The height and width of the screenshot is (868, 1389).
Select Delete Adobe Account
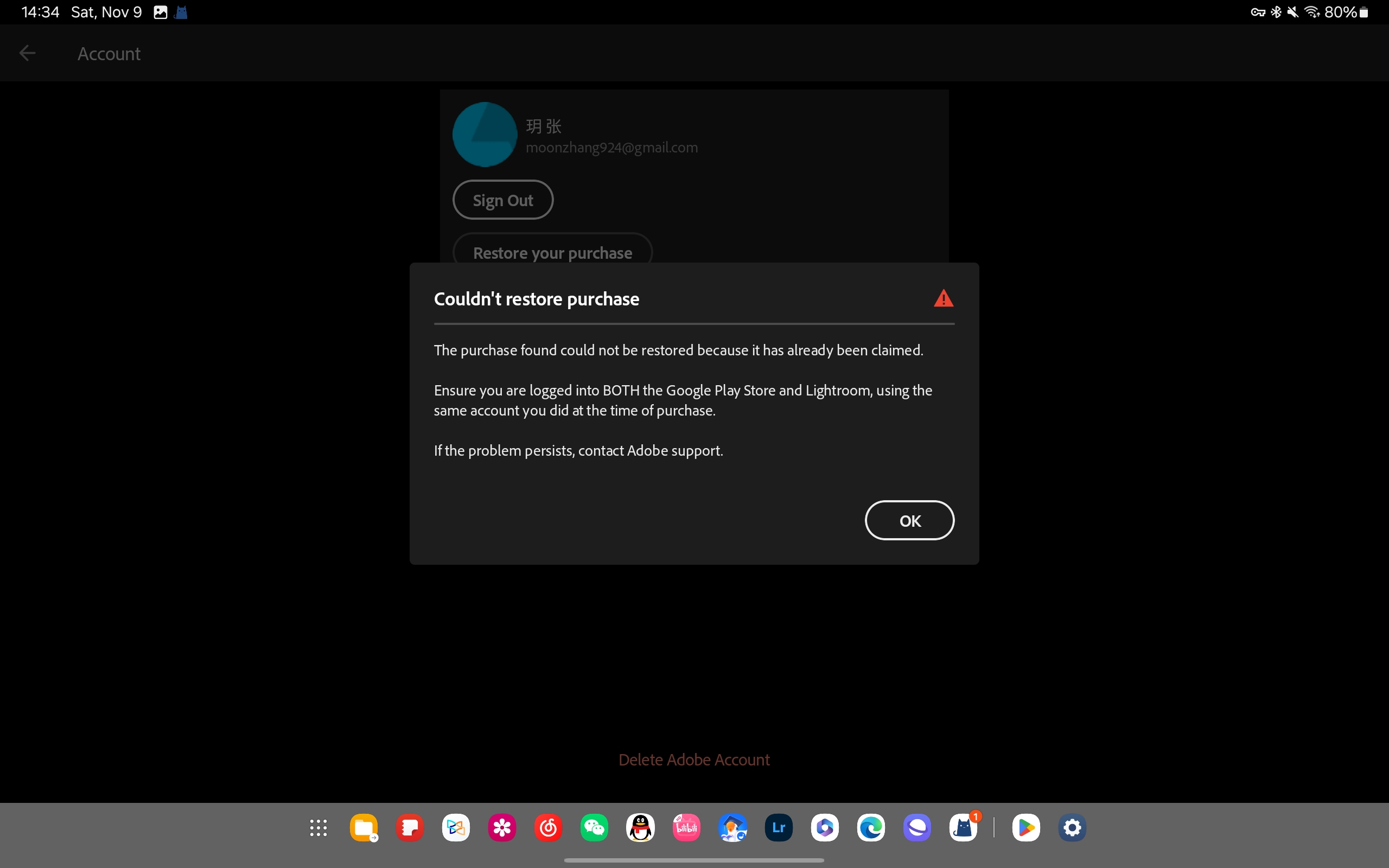pos(694,759)
